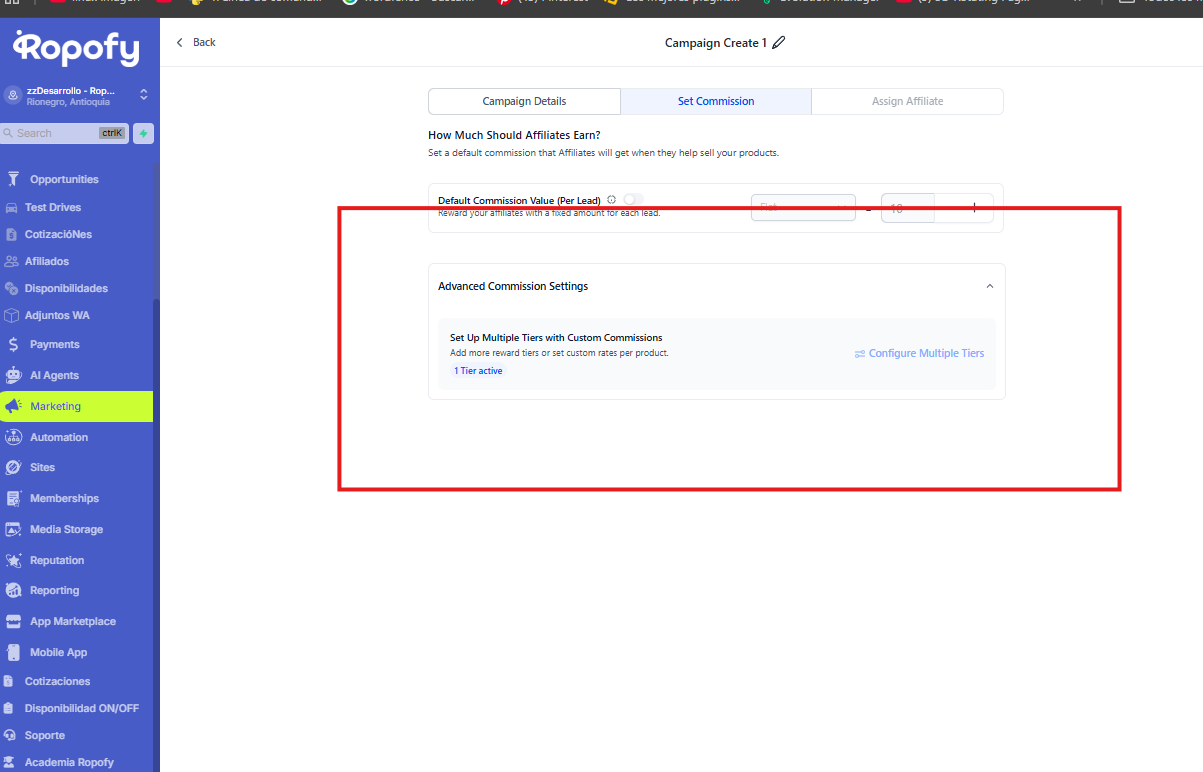Go Back to the previous page
This screenshot has width=1203, height=772.
coord(196,42)
